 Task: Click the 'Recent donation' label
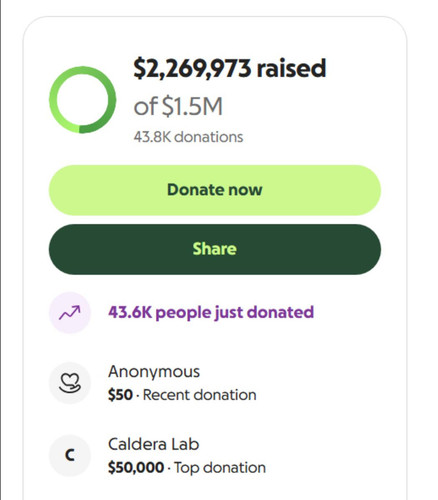coord(199,395)
